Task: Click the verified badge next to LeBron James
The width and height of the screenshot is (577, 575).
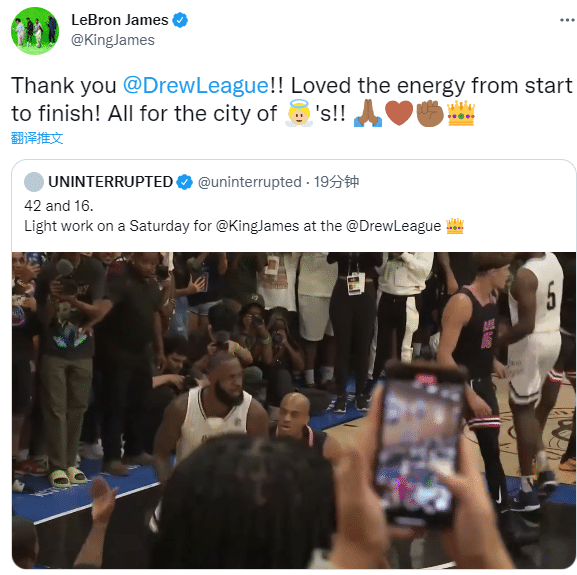Action: [x=180, y=20]
